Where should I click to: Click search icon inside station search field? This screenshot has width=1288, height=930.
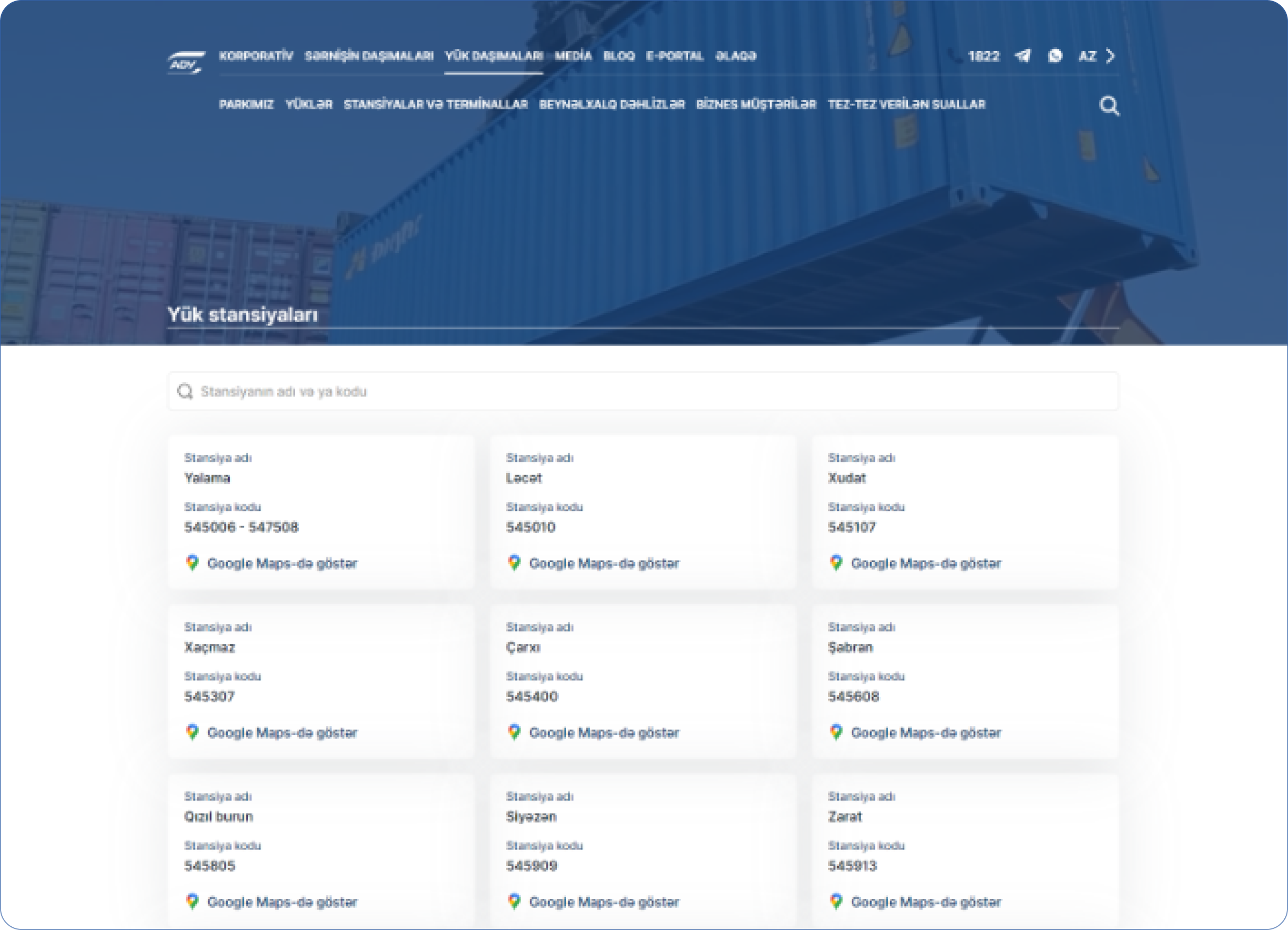point(185,391)
